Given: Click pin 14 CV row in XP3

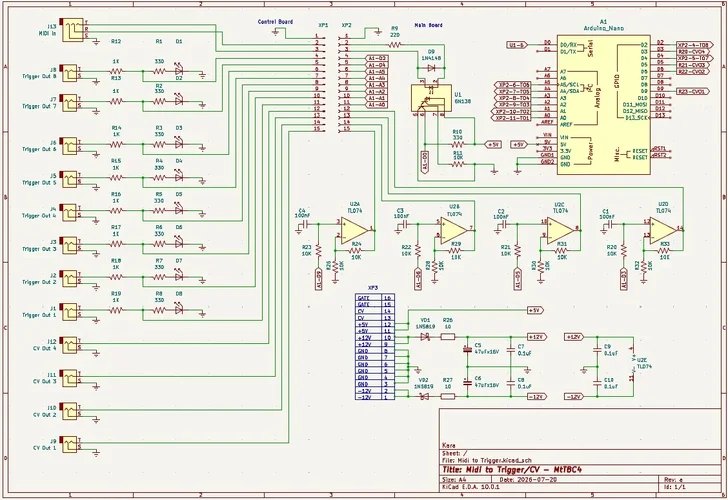Looking at the screenshot, I should [x=375, y=311].
